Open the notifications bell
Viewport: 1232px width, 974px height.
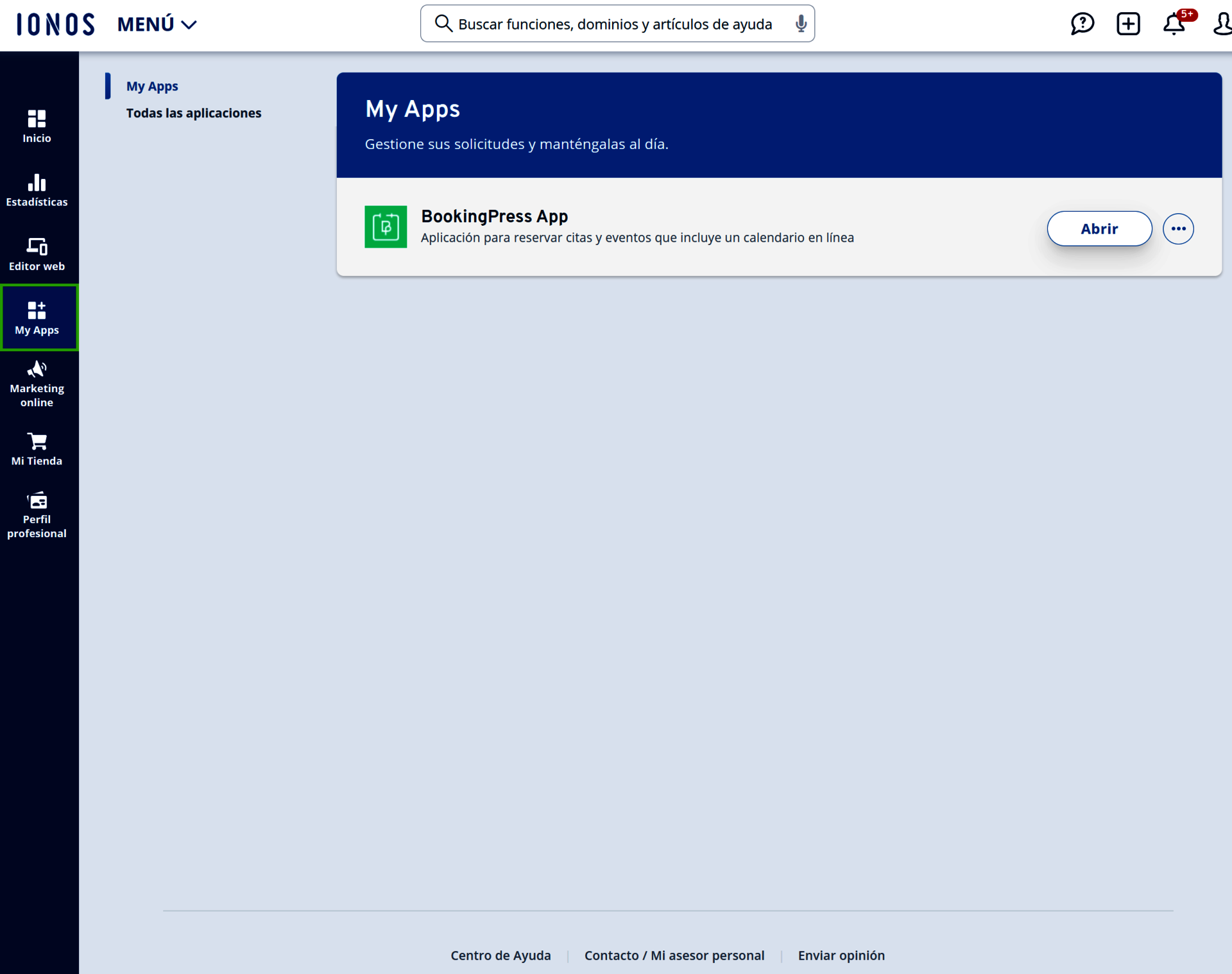pos(1175,24)
